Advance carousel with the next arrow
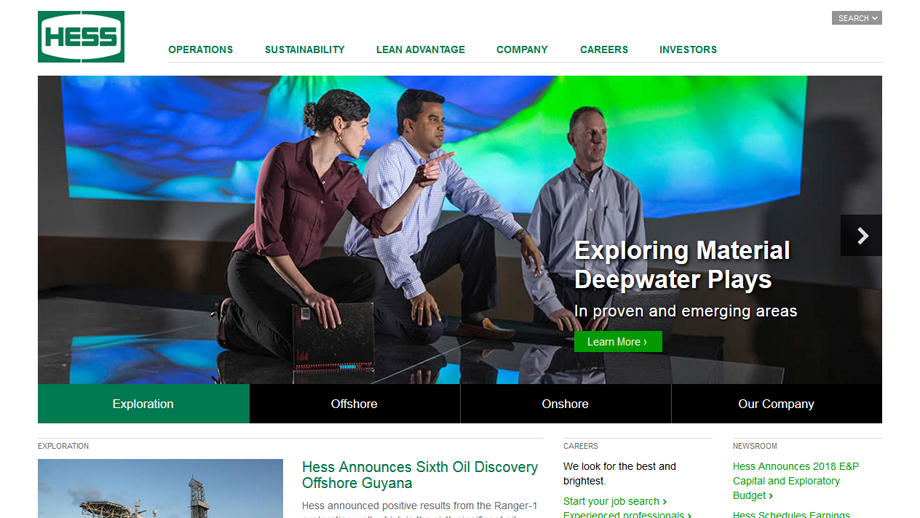920x518 pixels. click(x=861, y=236)
